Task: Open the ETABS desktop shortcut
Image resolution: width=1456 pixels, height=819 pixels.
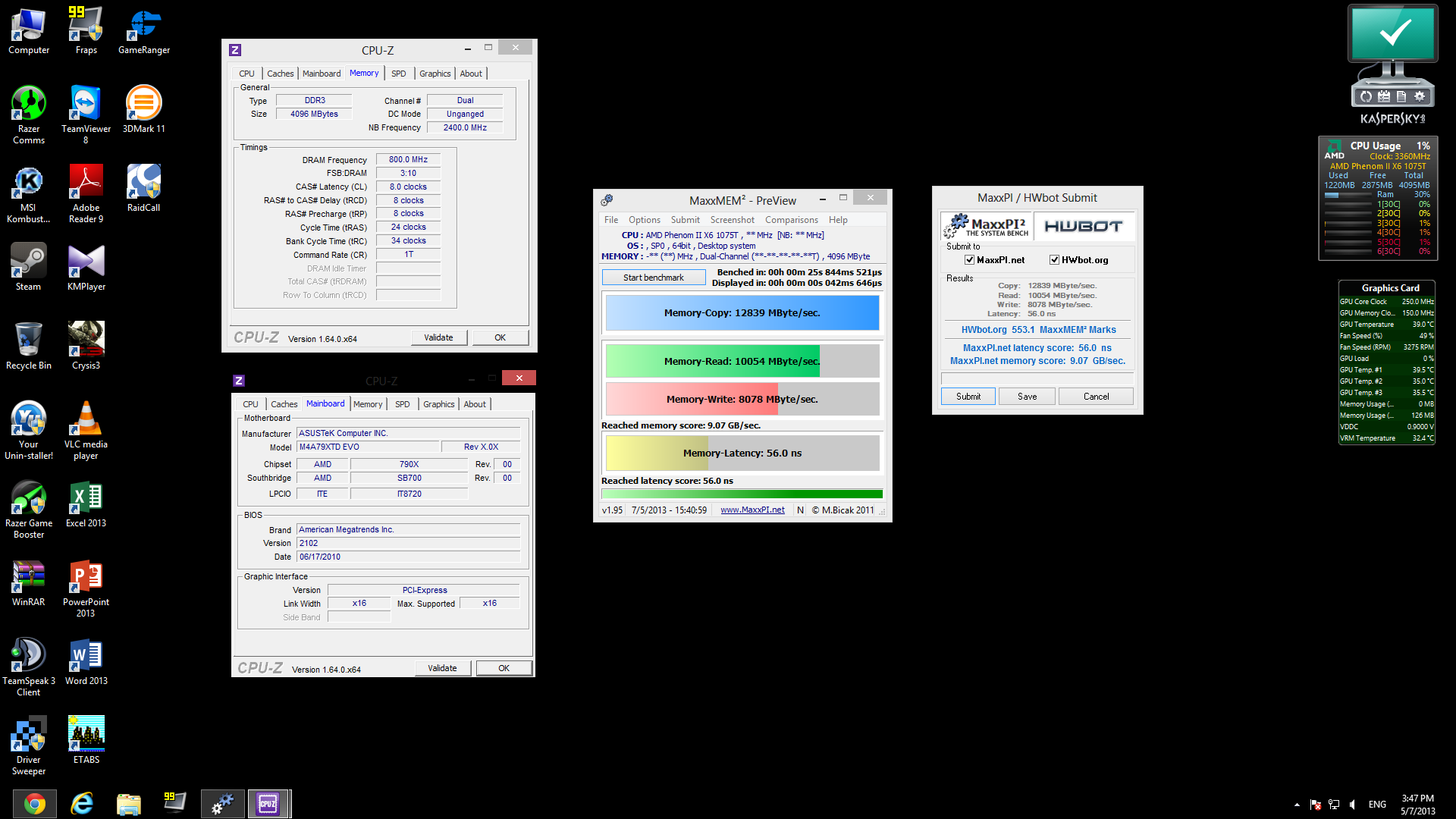Action: (86, 740)
